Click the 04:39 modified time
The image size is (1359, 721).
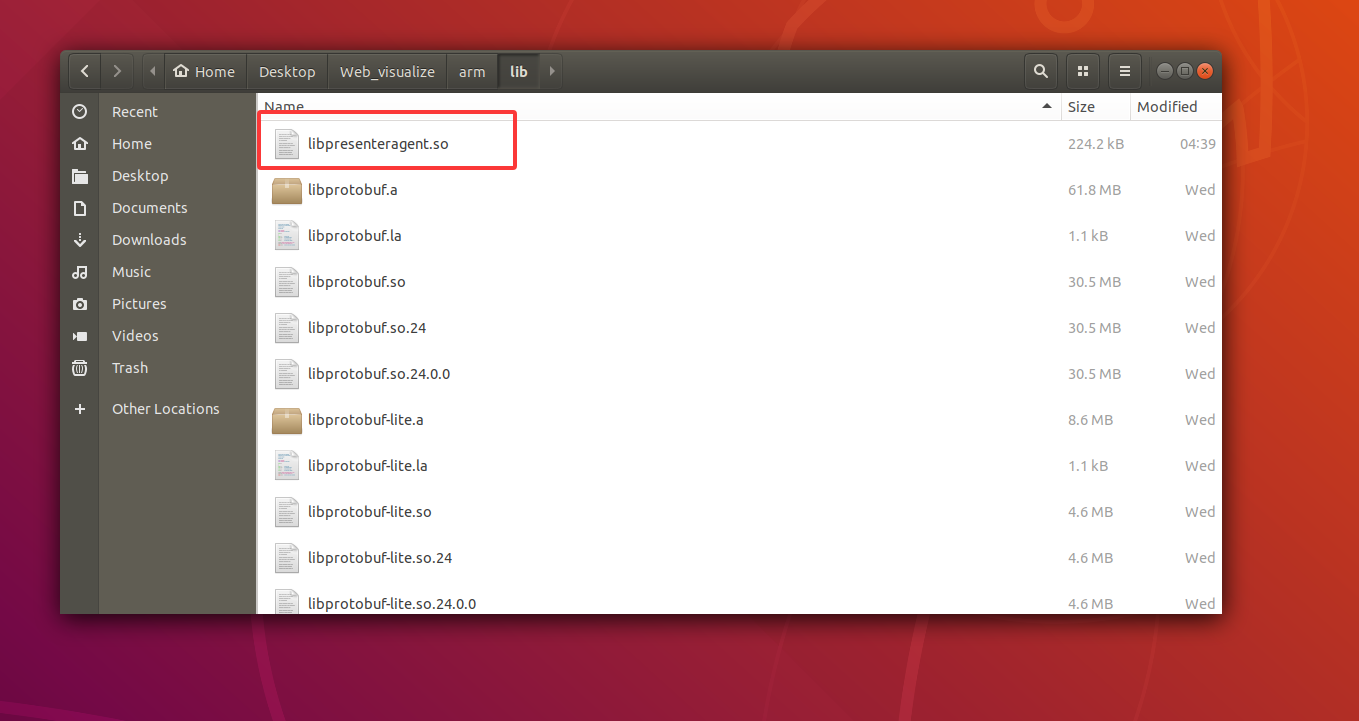(1198, 144)
